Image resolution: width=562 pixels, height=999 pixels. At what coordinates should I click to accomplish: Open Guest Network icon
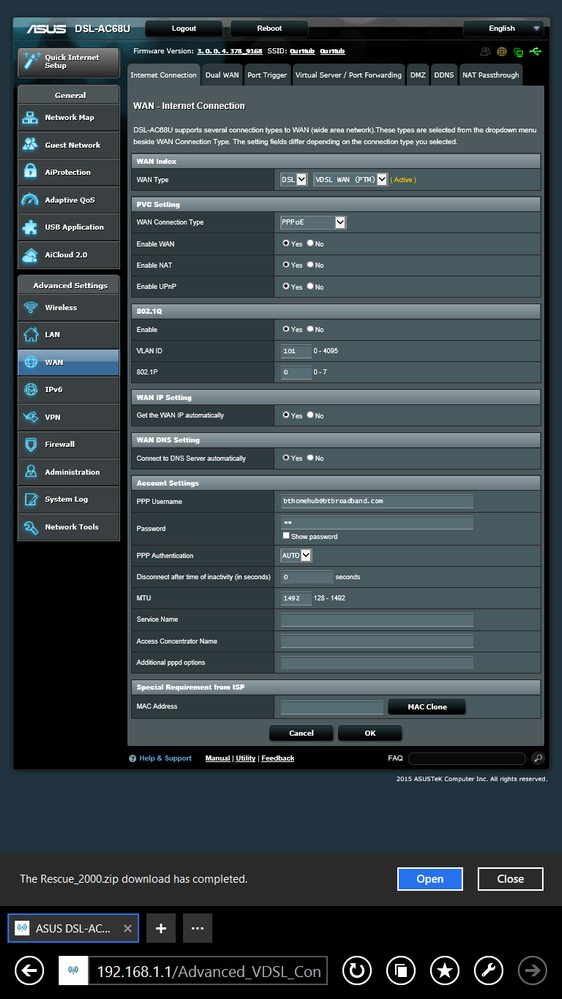click(x=30, y=145)
